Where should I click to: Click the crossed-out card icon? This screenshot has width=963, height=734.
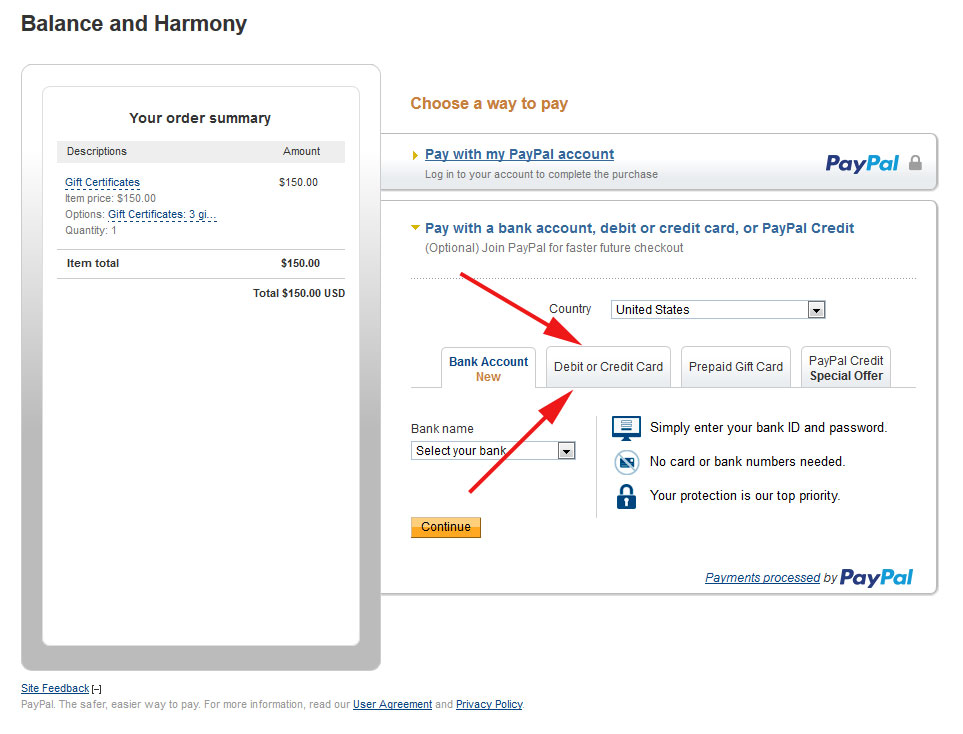pyautogui.click(x=626, y=462)
